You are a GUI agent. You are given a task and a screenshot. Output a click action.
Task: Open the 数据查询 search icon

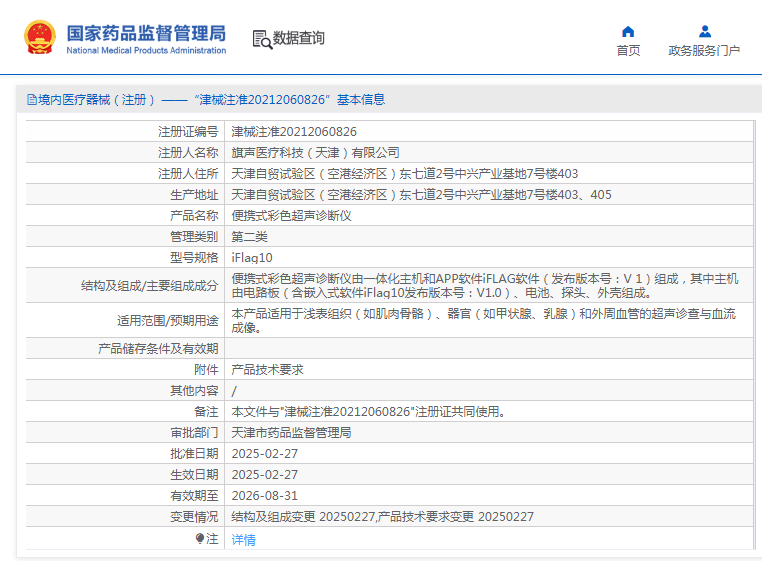262,39
